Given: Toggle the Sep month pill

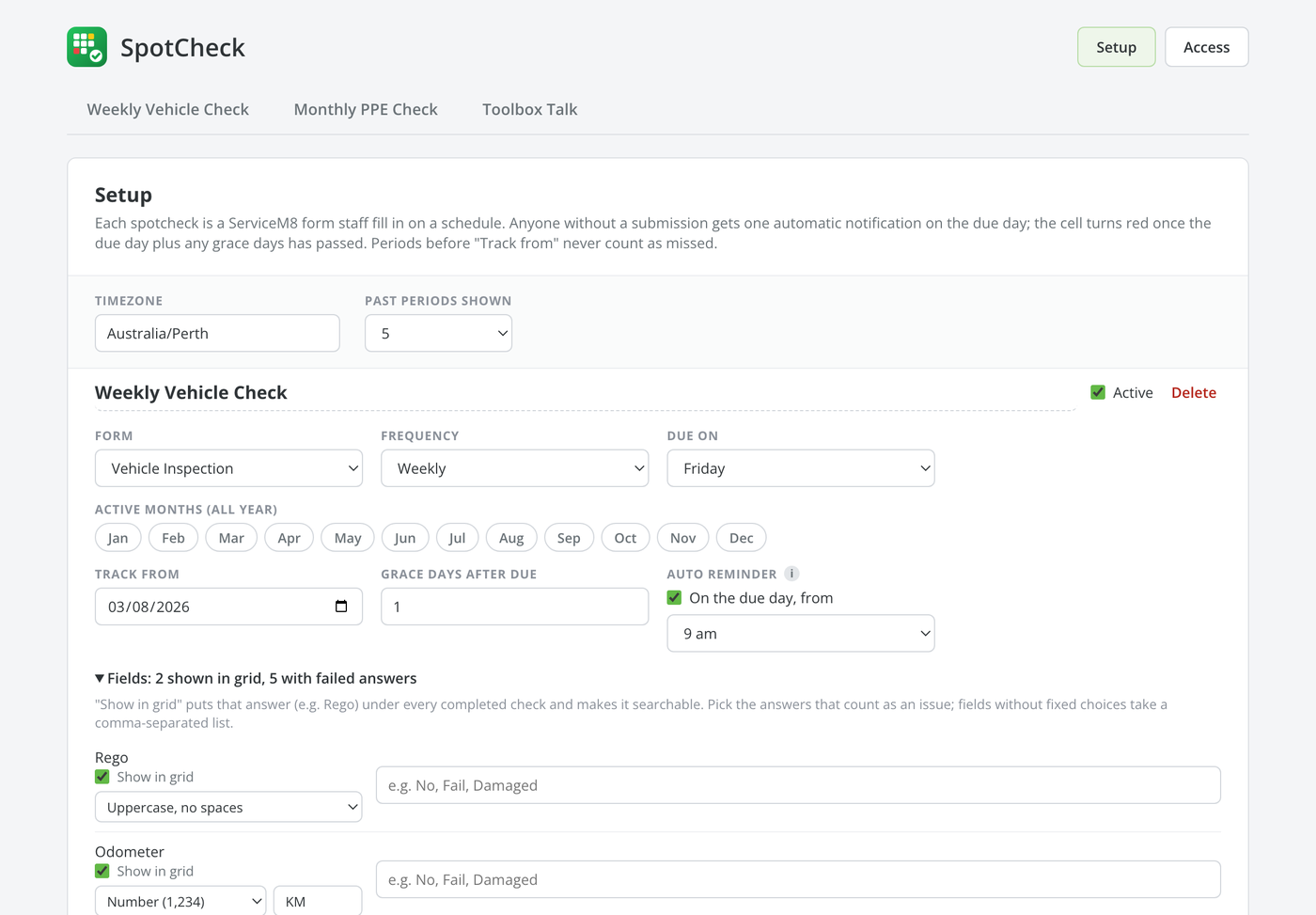Looking at the screenshot, I should [569, 538].
